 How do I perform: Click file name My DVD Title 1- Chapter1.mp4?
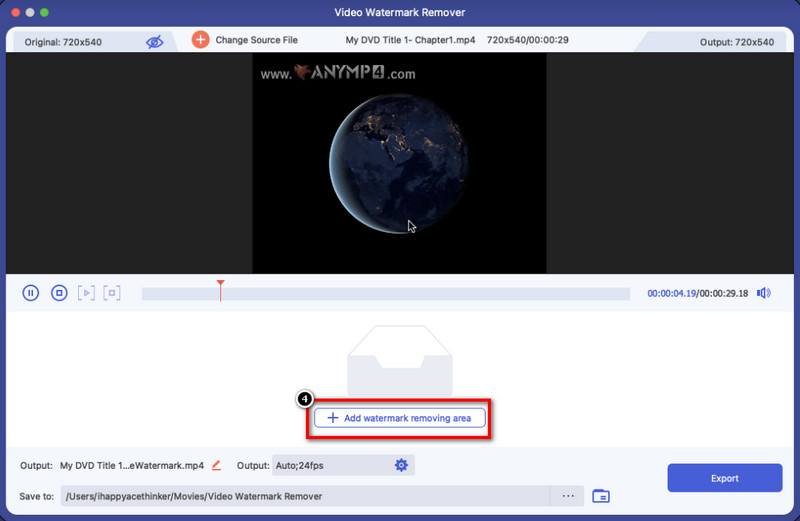coord(410,40)
